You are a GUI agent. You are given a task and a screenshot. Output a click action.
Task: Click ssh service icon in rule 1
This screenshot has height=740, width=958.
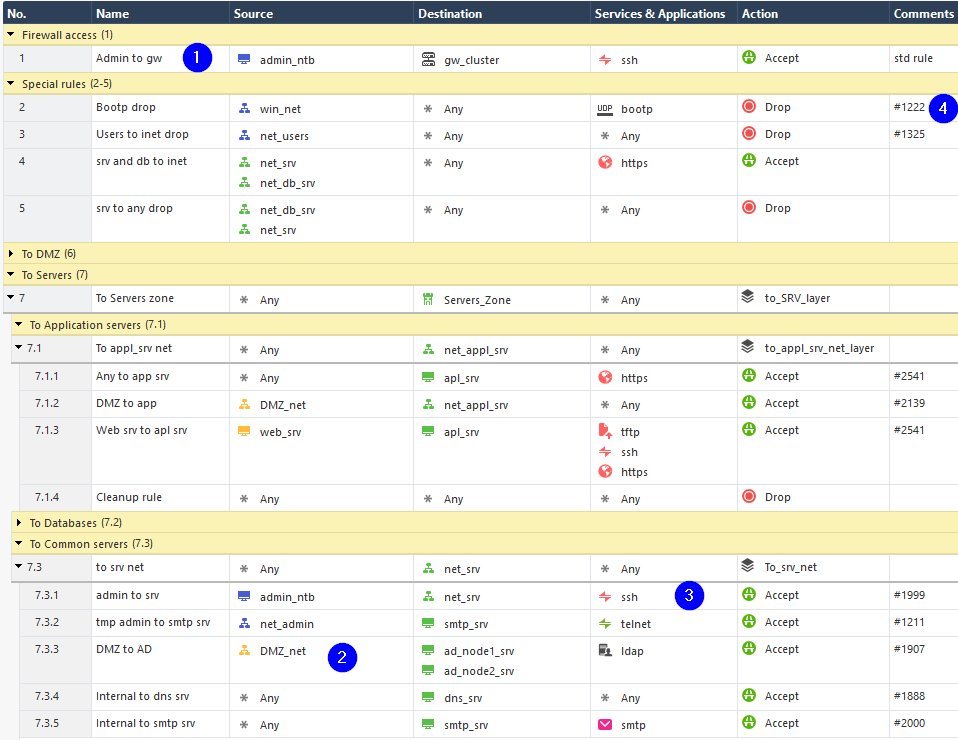click(x=605, y=60)
